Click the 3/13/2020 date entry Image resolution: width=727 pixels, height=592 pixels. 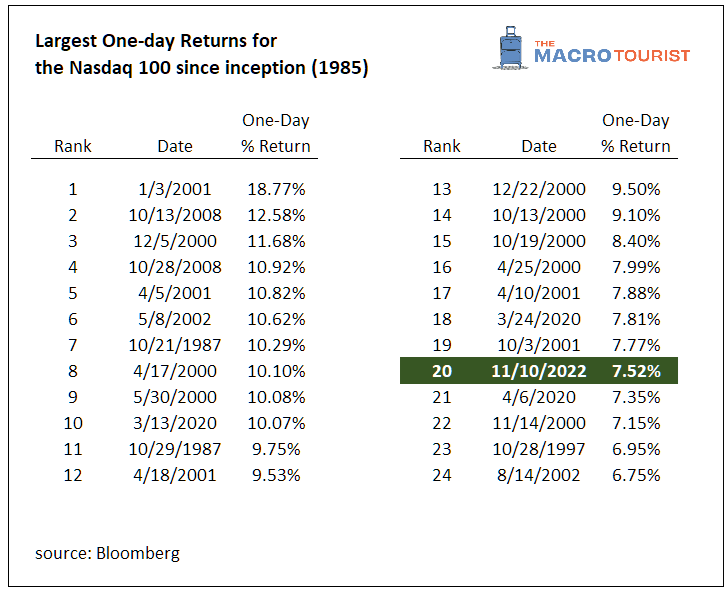pos(175,423)
